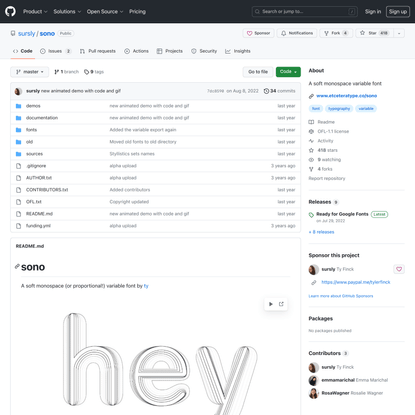Click the font topic tag

click(316, 109)
